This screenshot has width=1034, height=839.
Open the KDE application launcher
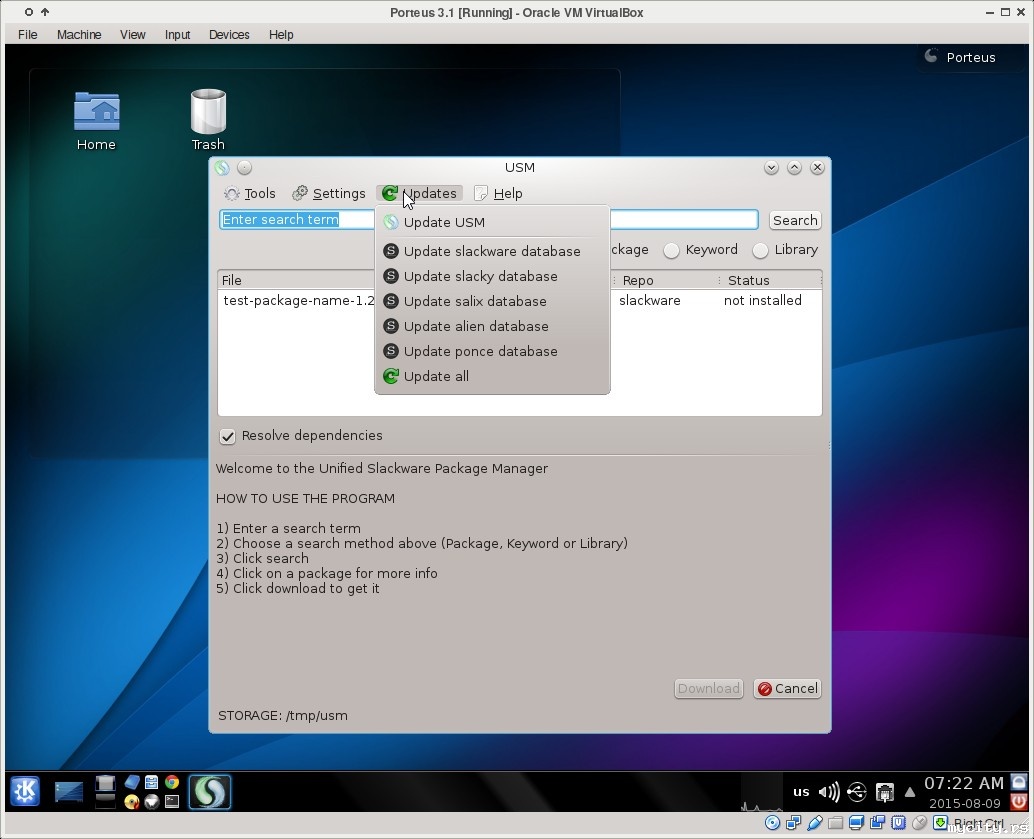click(x=25, y=791)
